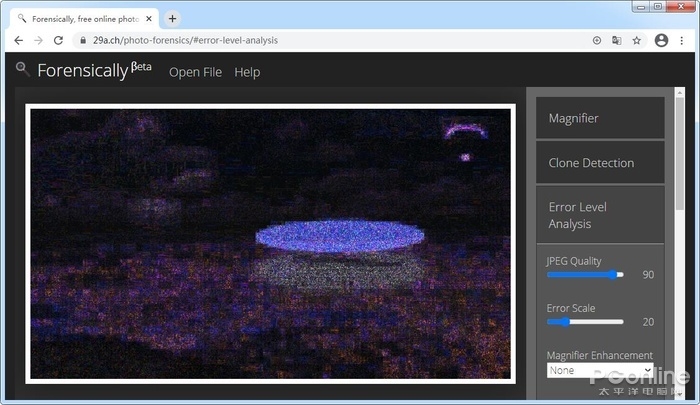
Task: Expand the Magnifier panel
Action: tap(600, 118)
